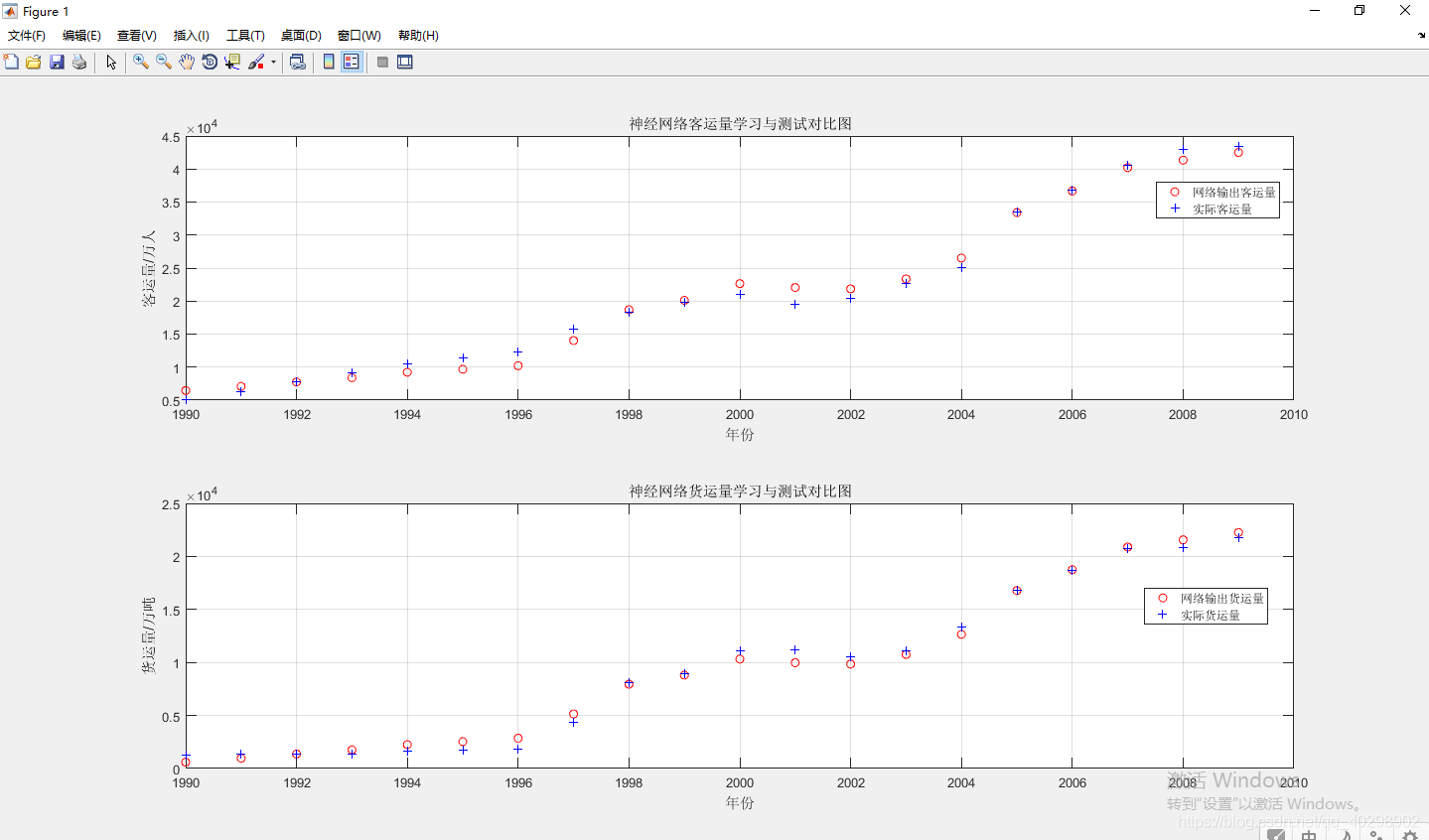Open the 工具(T) menu
Image resolution: width=1429 pixels, height=840 pixels.
[245, 35]
